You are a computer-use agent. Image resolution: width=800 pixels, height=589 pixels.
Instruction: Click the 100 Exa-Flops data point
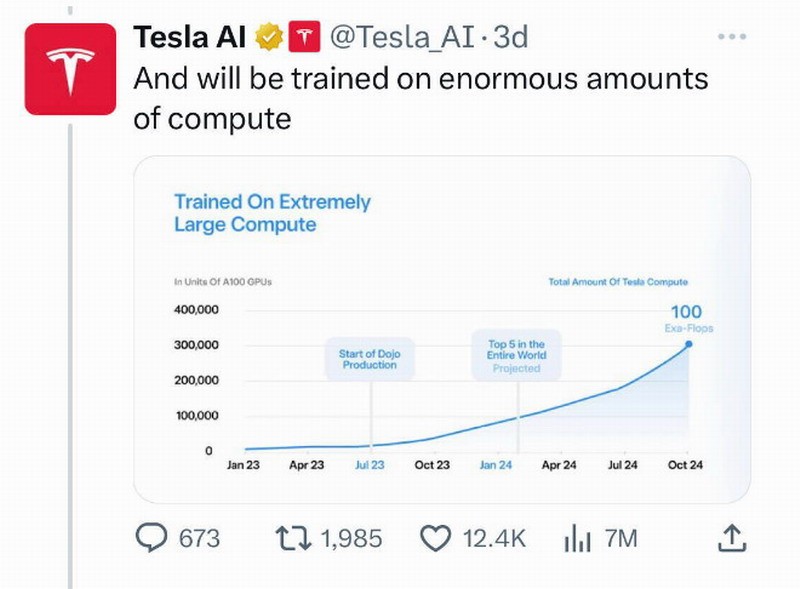[689, 343]
